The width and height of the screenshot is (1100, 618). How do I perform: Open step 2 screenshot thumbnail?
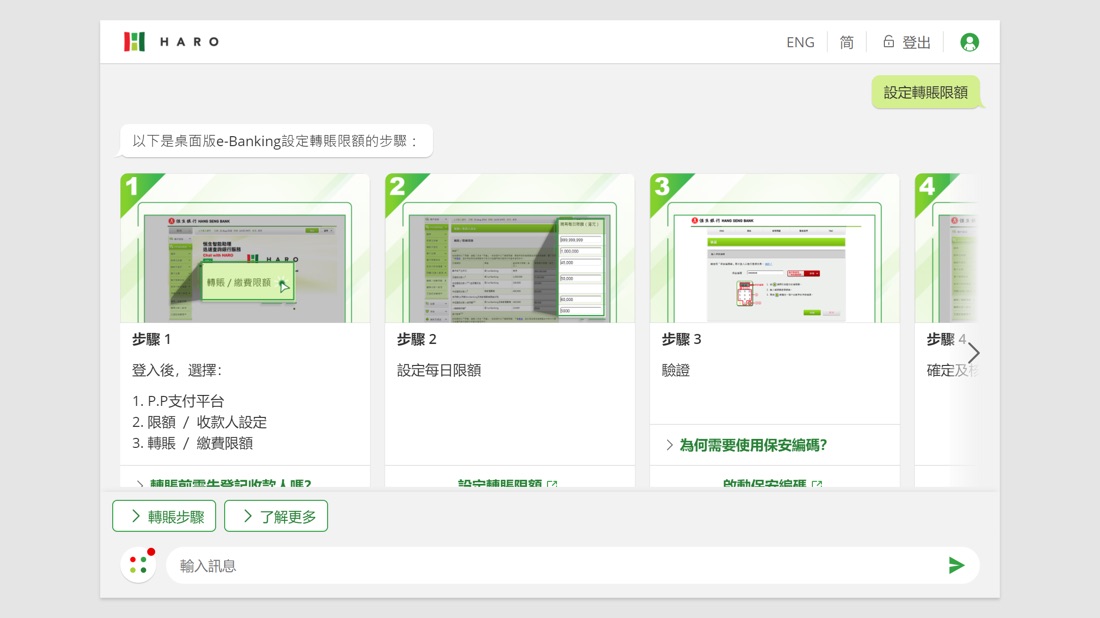(x=509, y=248)
